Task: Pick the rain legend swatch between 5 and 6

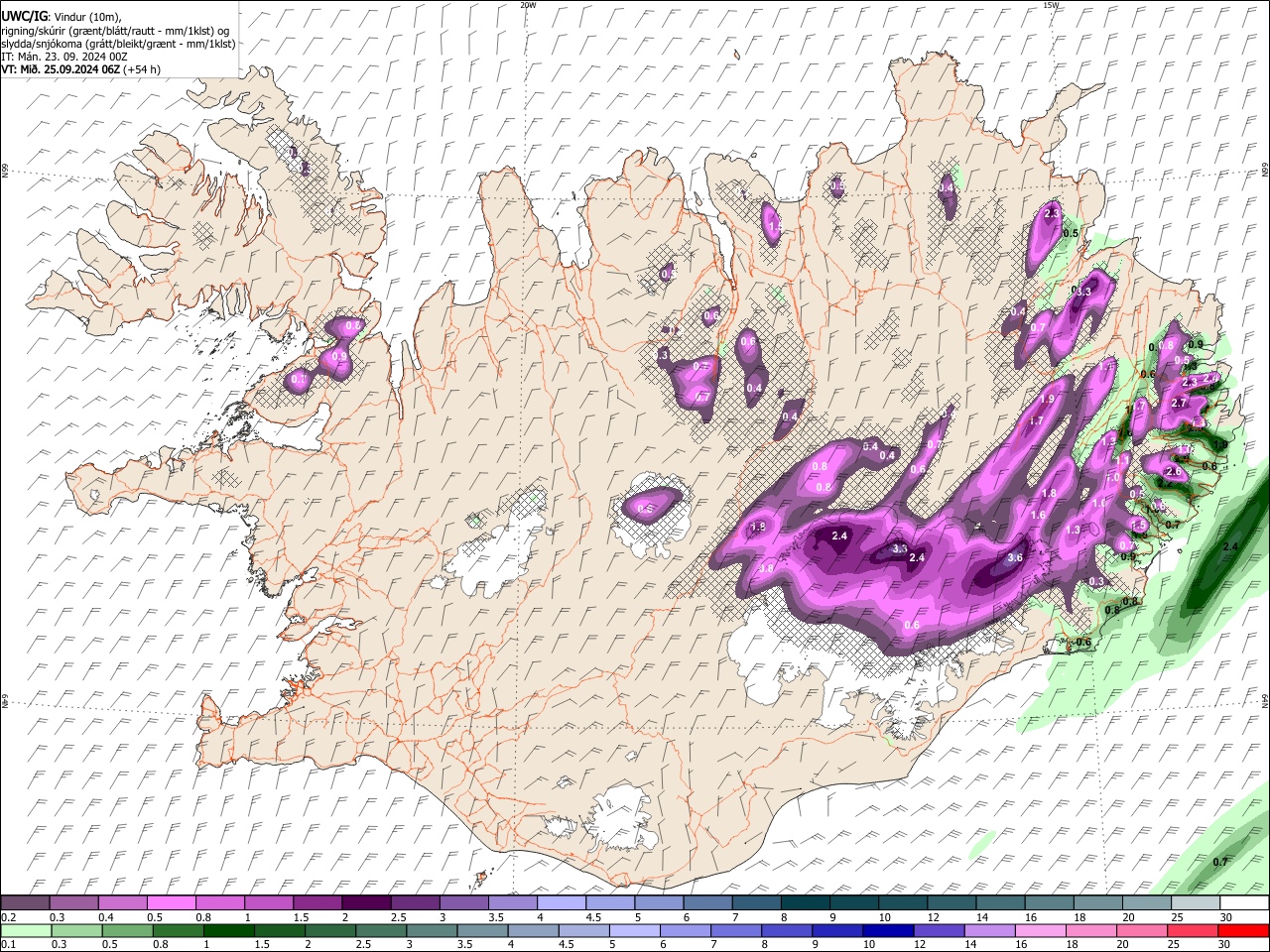Action: [x=634, y=931]
